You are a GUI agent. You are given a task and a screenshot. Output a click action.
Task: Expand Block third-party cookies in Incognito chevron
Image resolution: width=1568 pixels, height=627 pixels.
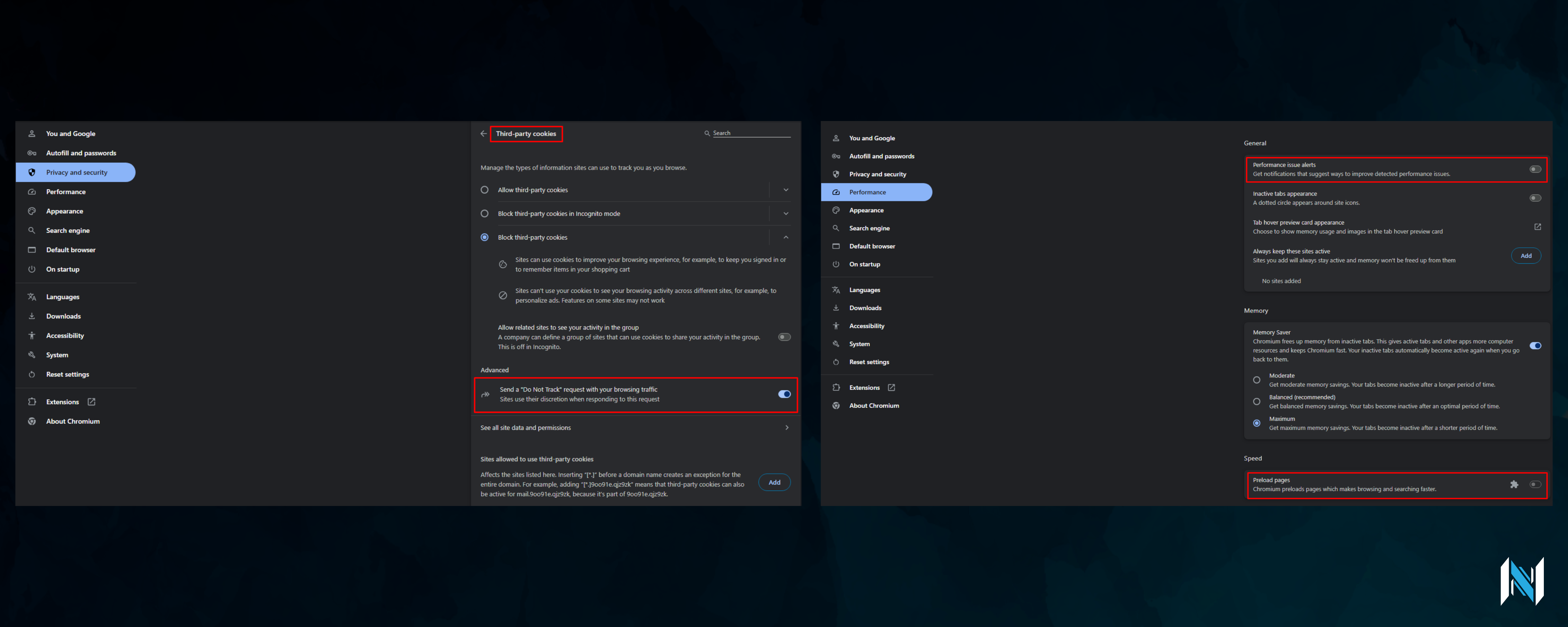786,214
